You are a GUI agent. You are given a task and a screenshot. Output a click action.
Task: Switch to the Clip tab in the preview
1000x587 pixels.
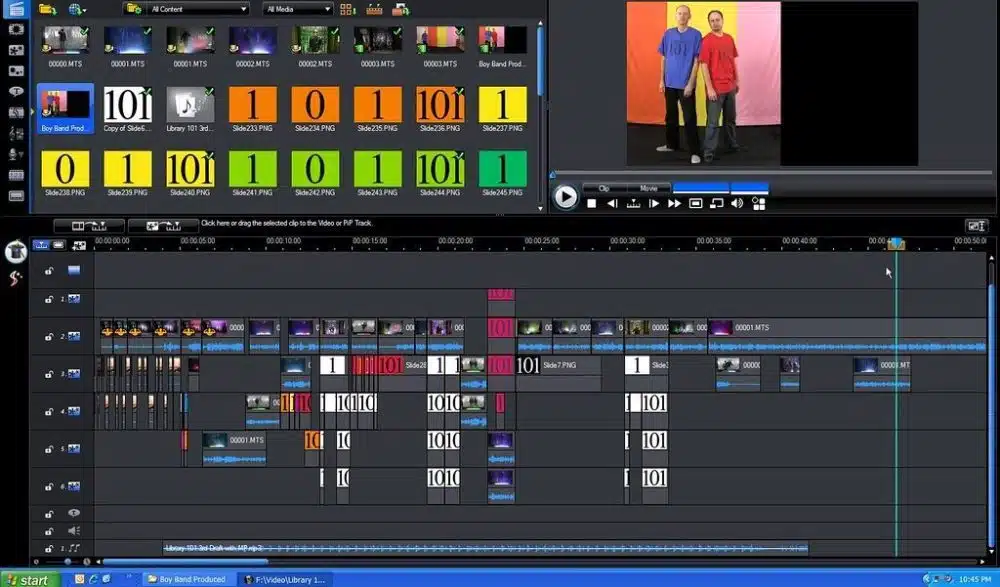point(604,188)
